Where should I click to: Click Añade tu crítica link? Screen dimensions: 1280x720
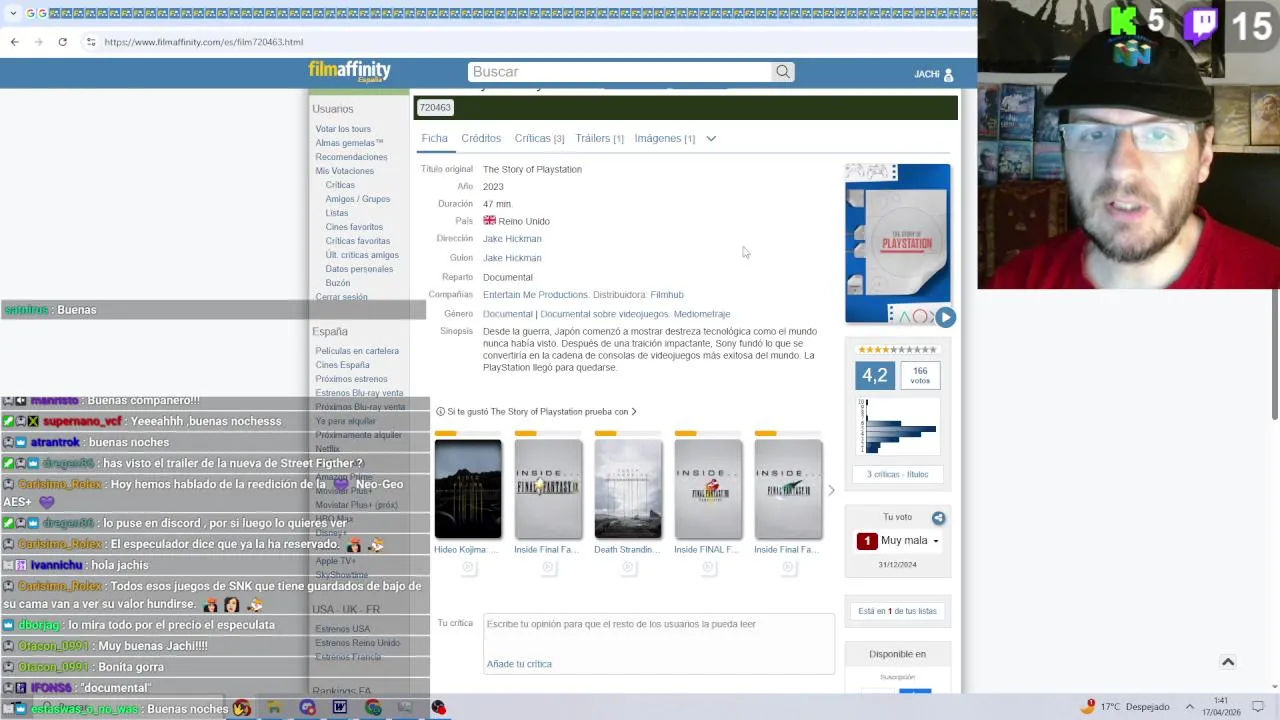point(519,664)
